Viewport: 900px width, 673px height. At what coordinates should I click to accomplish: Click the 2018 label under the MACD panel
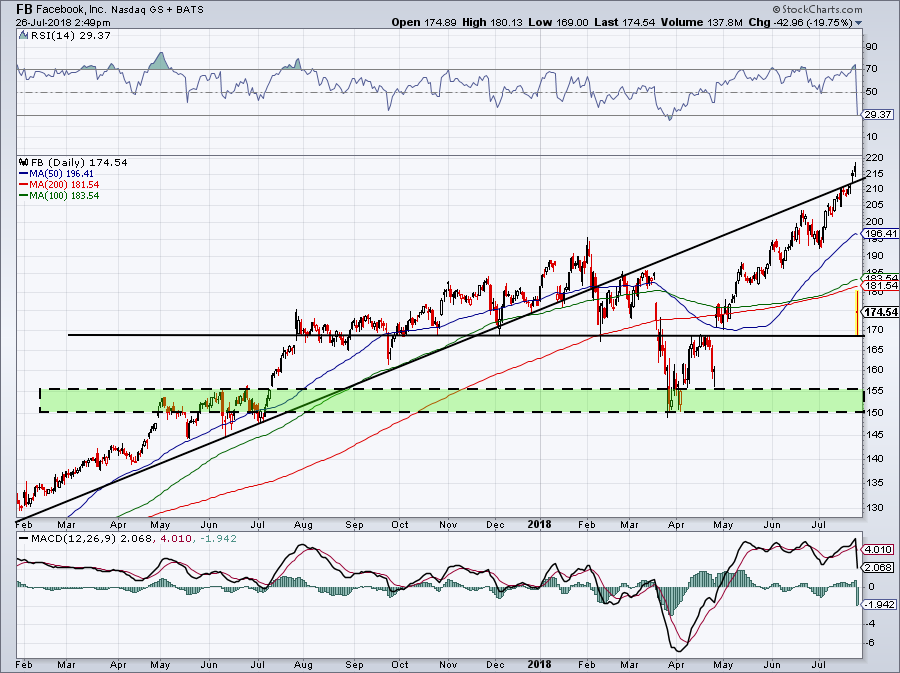coord(539,665)
